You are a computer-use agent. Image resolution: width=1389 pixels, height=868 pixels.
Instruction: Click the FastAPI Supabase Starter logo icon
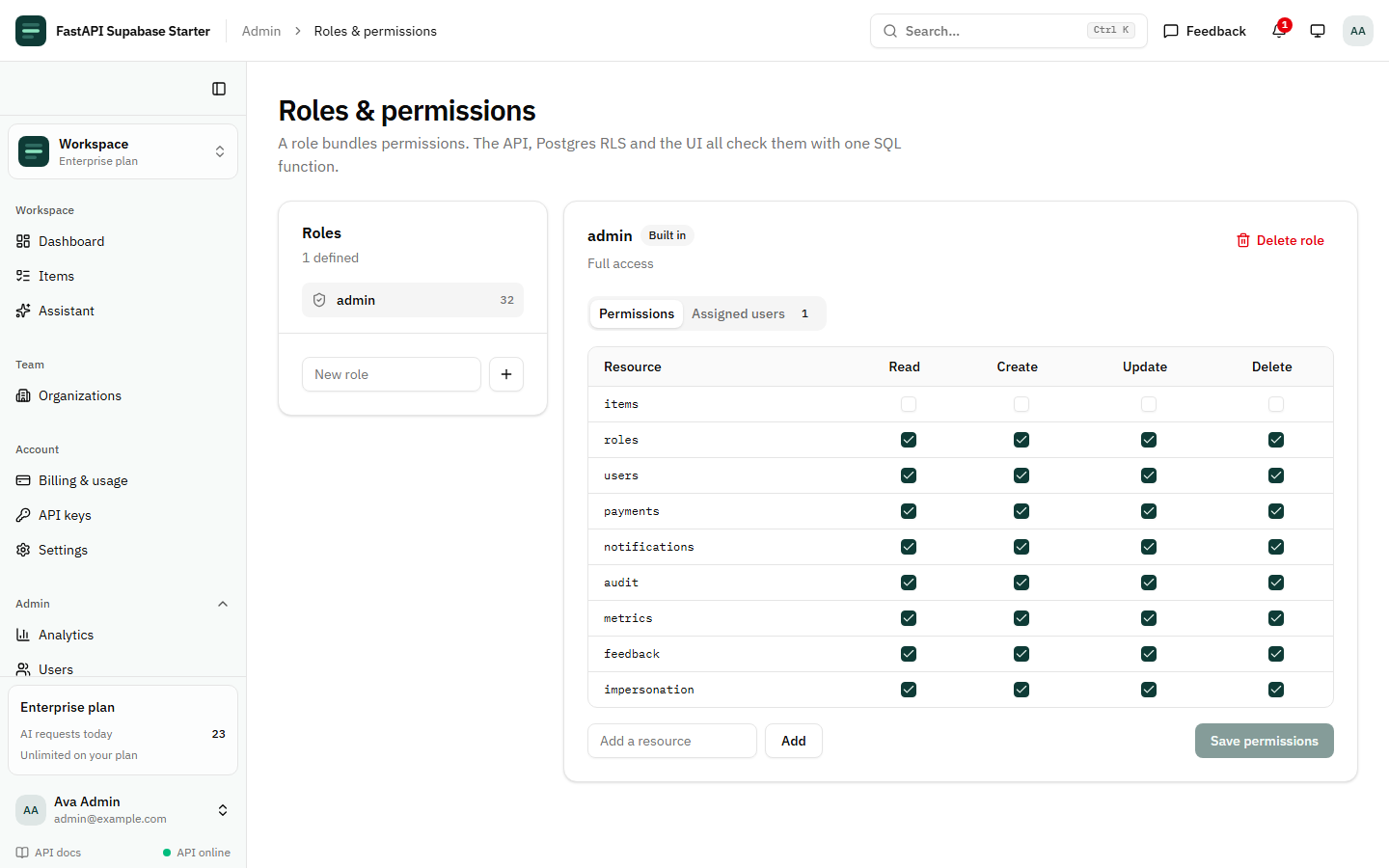[31, 31]
